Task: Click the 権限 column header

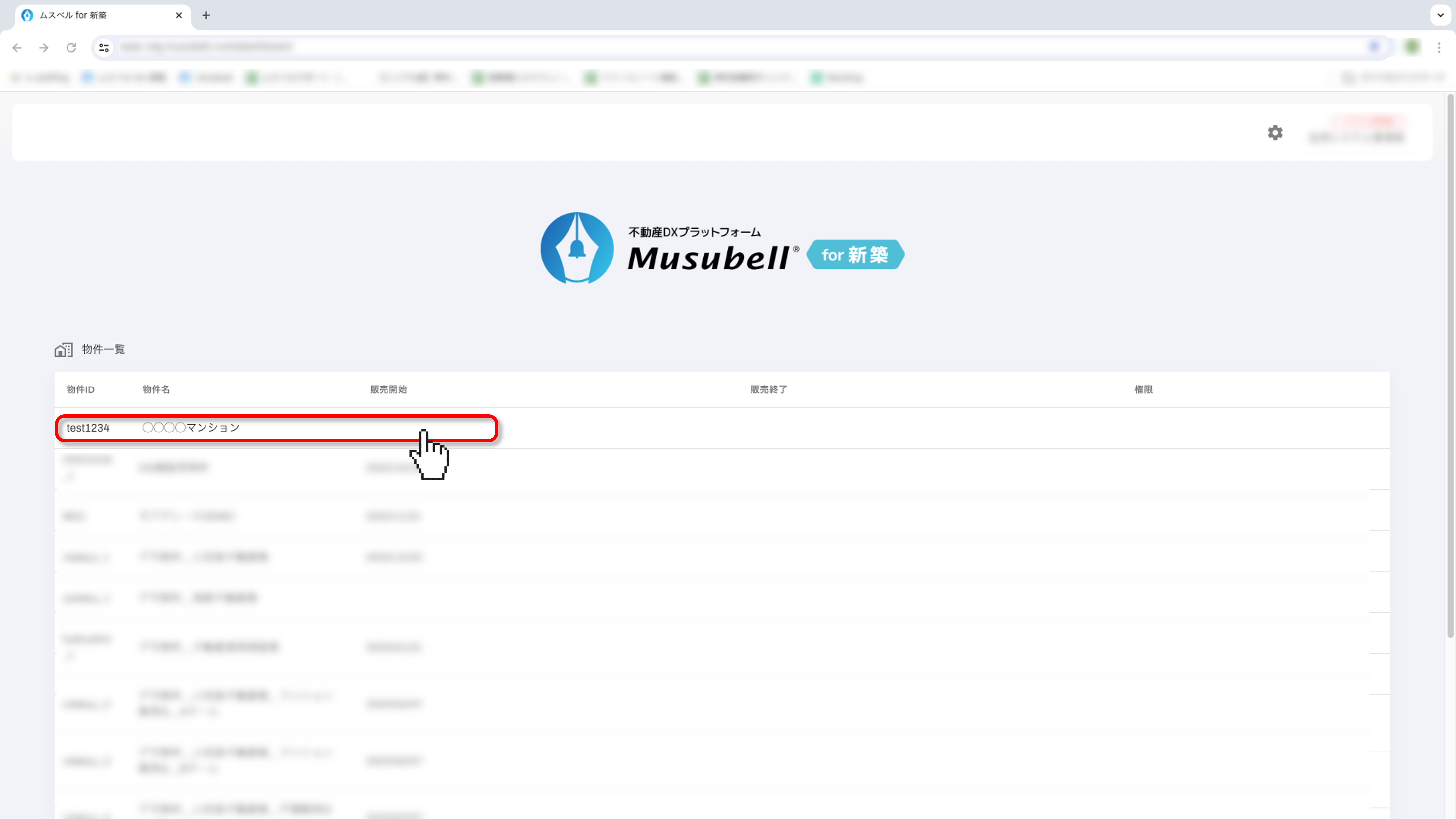Action: pyautogui.click(x=1143, y=389)
